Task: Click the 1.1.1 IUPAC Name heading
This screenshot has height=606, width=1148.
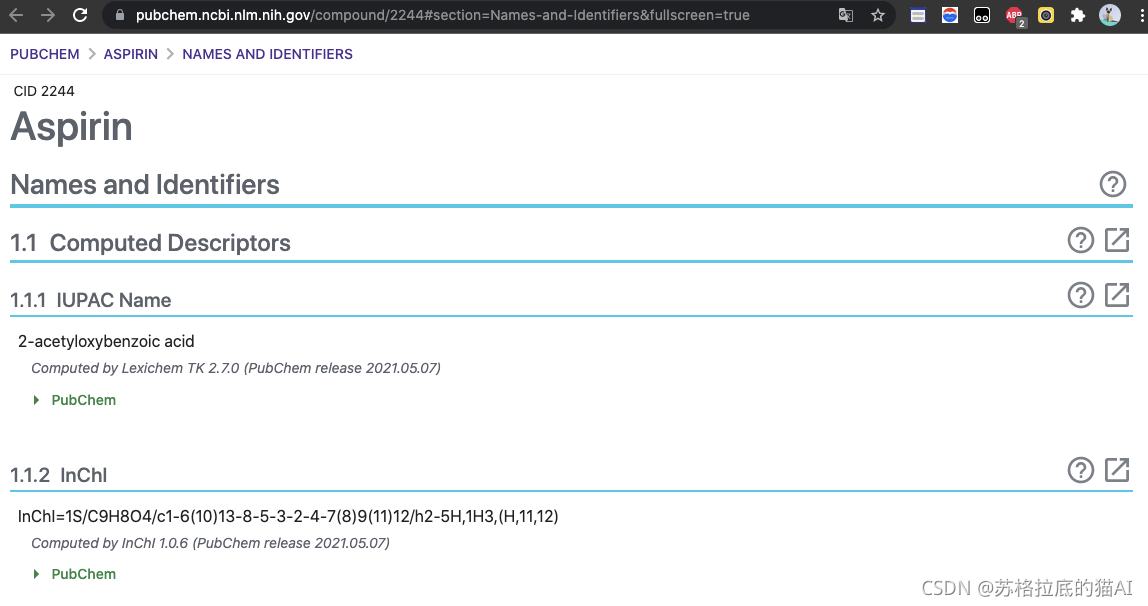Action: coord(91,301)
